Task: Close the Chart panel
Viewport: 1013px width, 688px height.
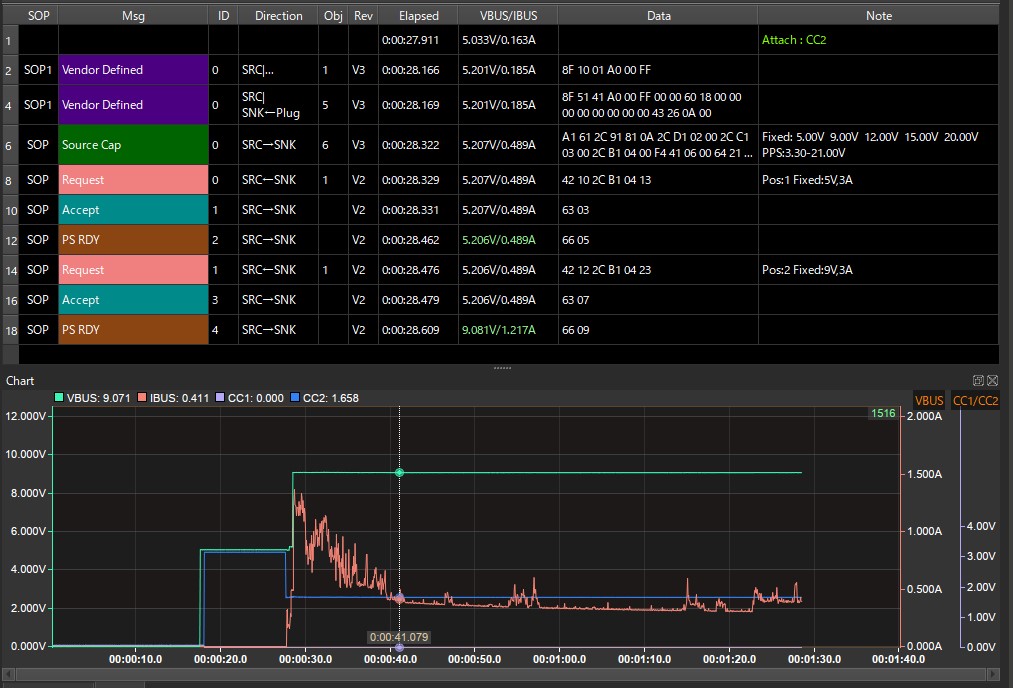Action: tap(993, 380)
